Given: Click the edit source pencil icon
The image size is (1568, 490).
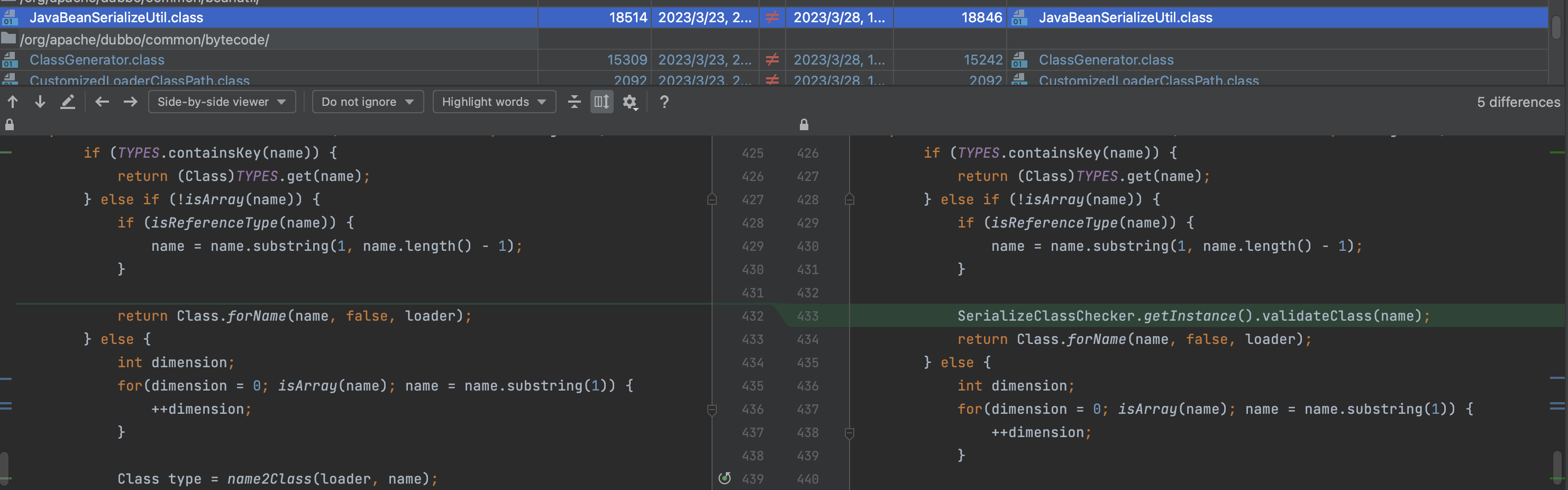Looking at the screenshot, I should [68, 102].
